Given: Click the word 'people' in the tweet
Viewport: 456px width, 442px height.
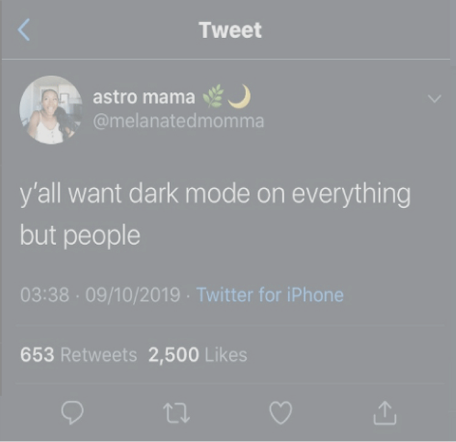Looking at the screenshot, I should (x=102, y=236).
